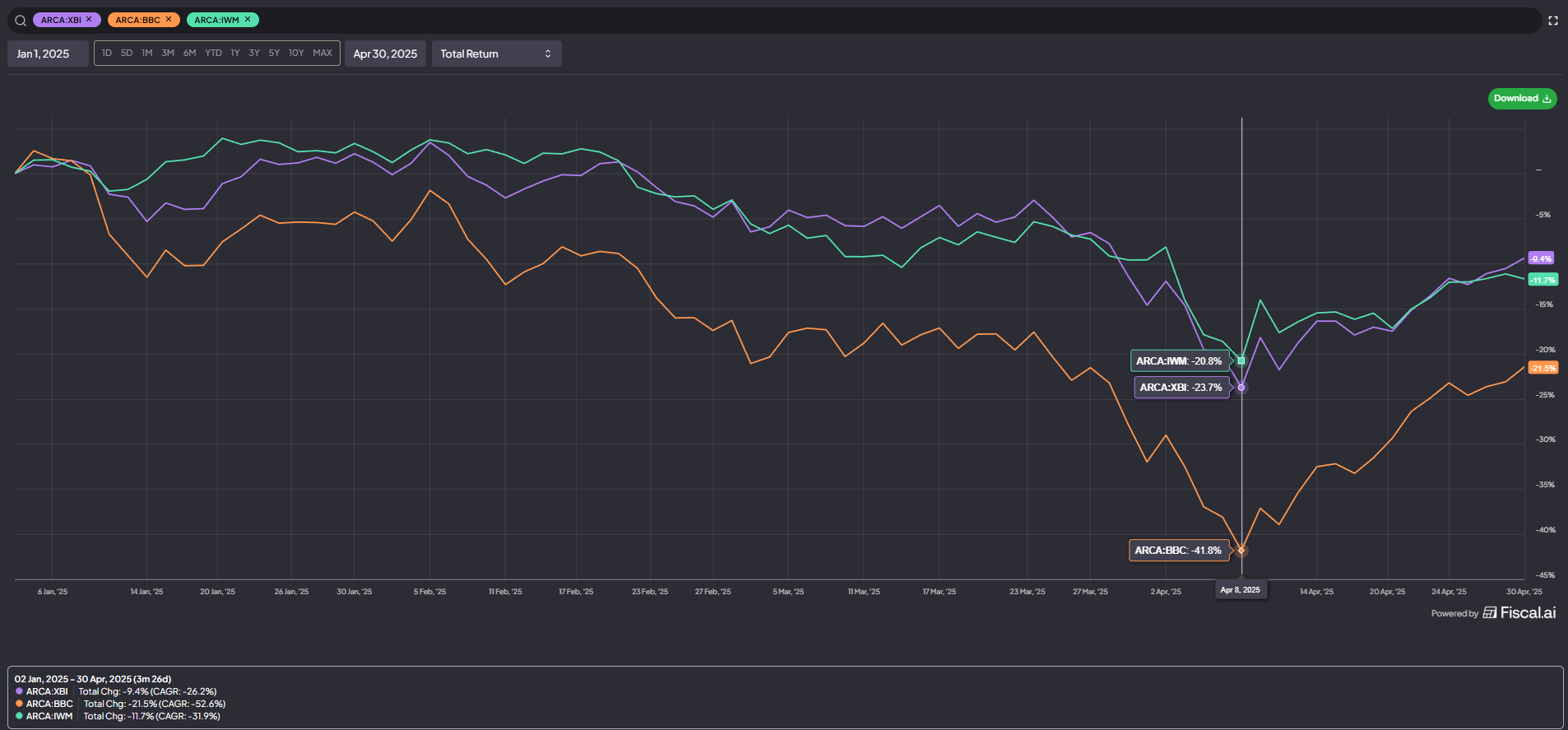1568x730 pixels.
Task: Remove the ARCA:IWM ticker chip
Action: (248, 19)
